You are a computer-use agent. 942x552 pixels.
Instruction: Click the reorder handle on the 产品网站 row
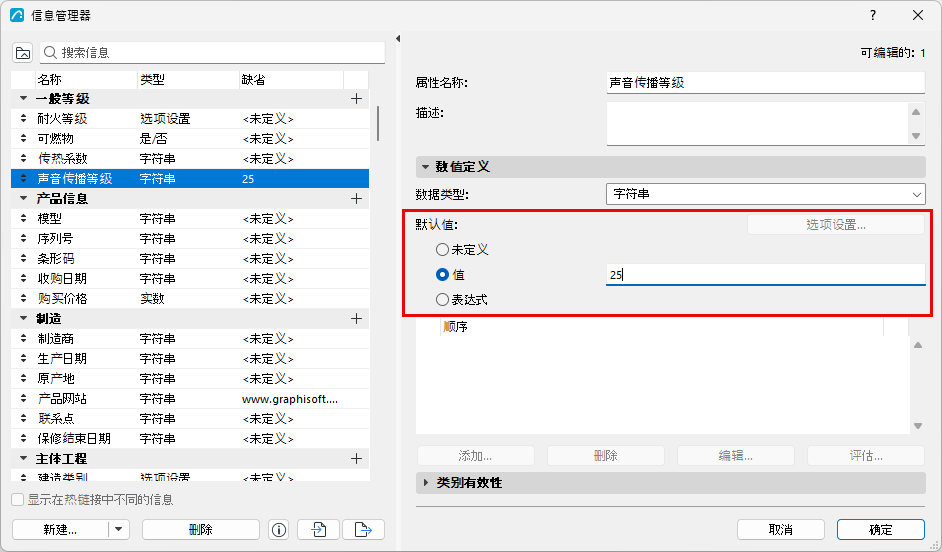click(23, 398)
